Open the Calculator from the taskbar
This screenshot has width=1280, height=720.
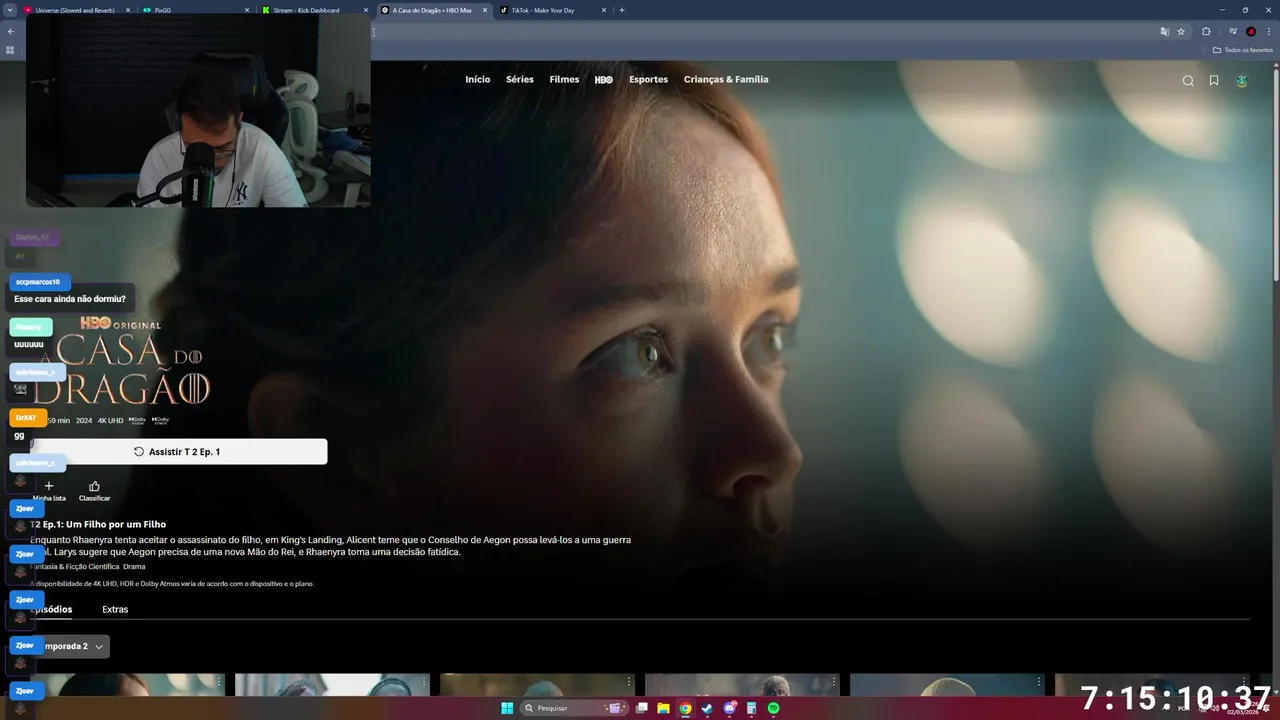[x=751, y=708]
